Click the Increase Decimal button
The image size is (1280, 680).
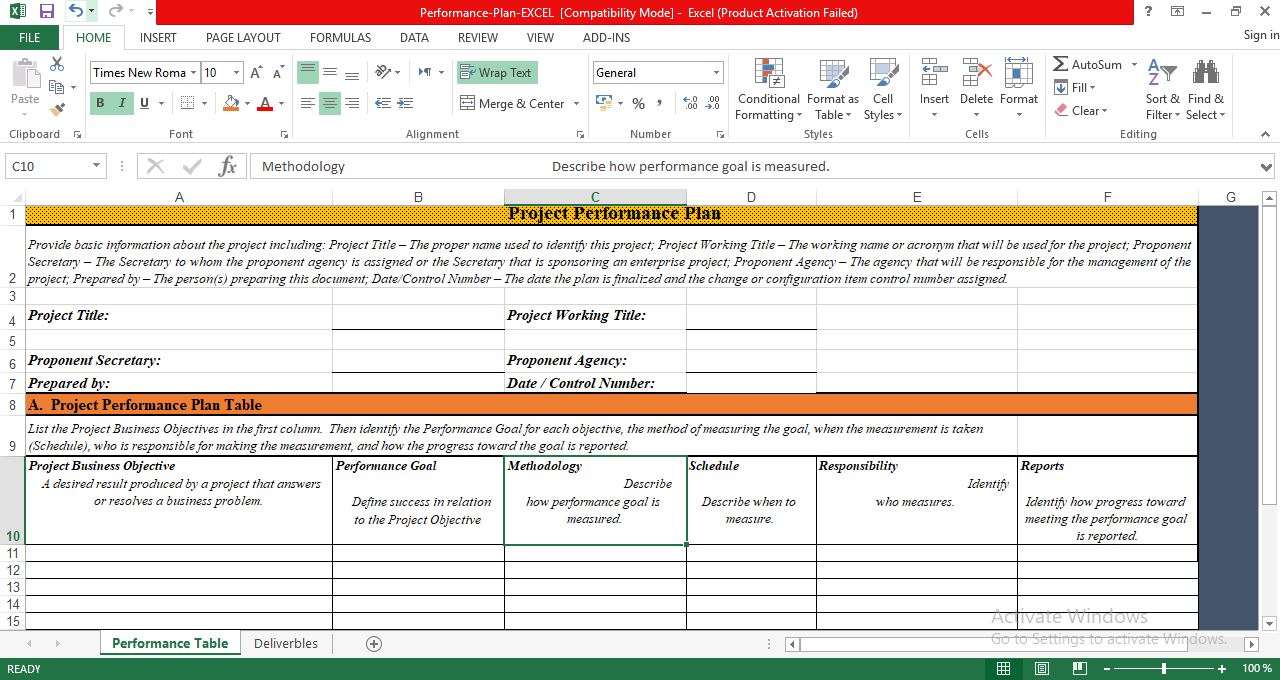(690, 103)
